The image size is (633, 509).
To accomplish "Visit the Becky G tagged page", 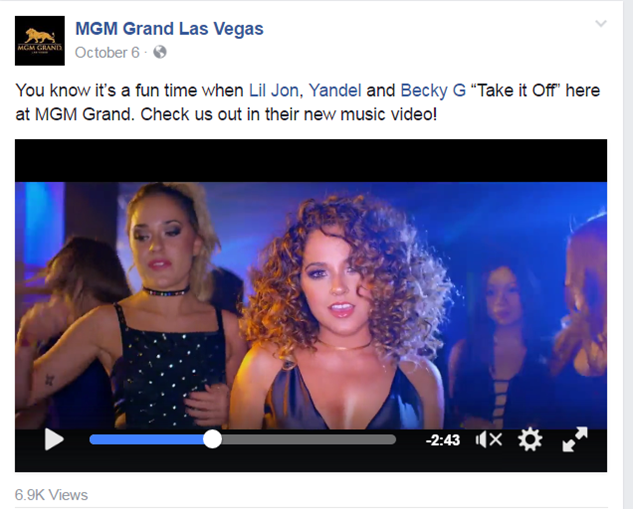I will (433, 90).
